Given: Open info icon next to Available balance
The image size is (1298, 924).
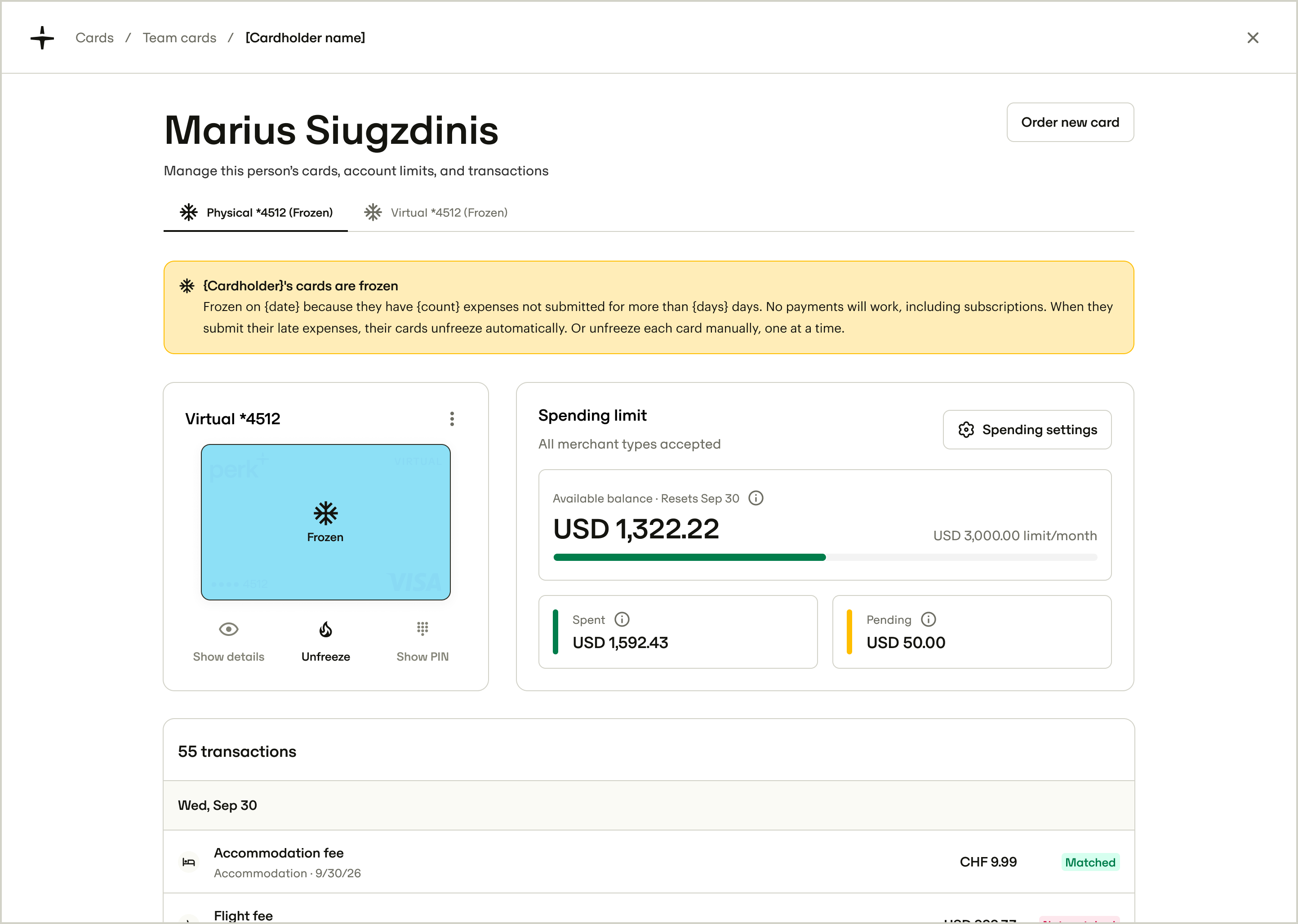Looking at the screenshot, I should click(756, 498).
